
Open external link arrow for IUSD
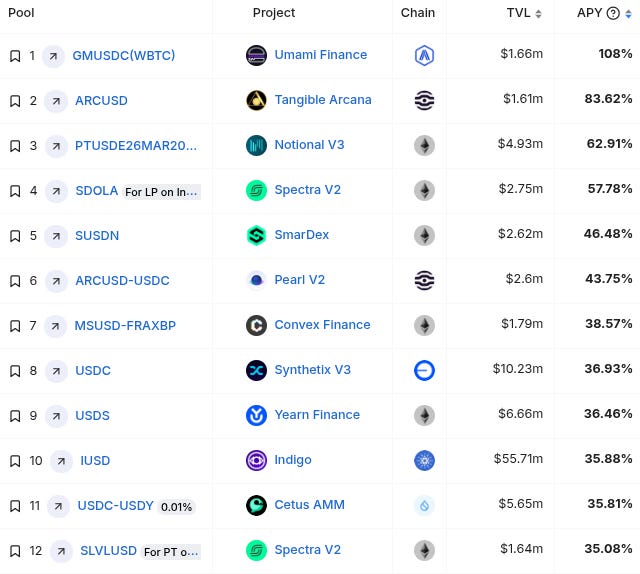(61, 461)
